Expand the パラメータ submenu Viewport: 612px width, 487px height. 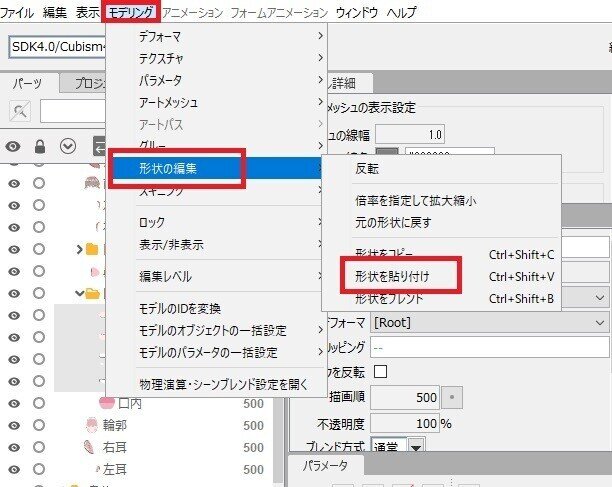point(217,80)
